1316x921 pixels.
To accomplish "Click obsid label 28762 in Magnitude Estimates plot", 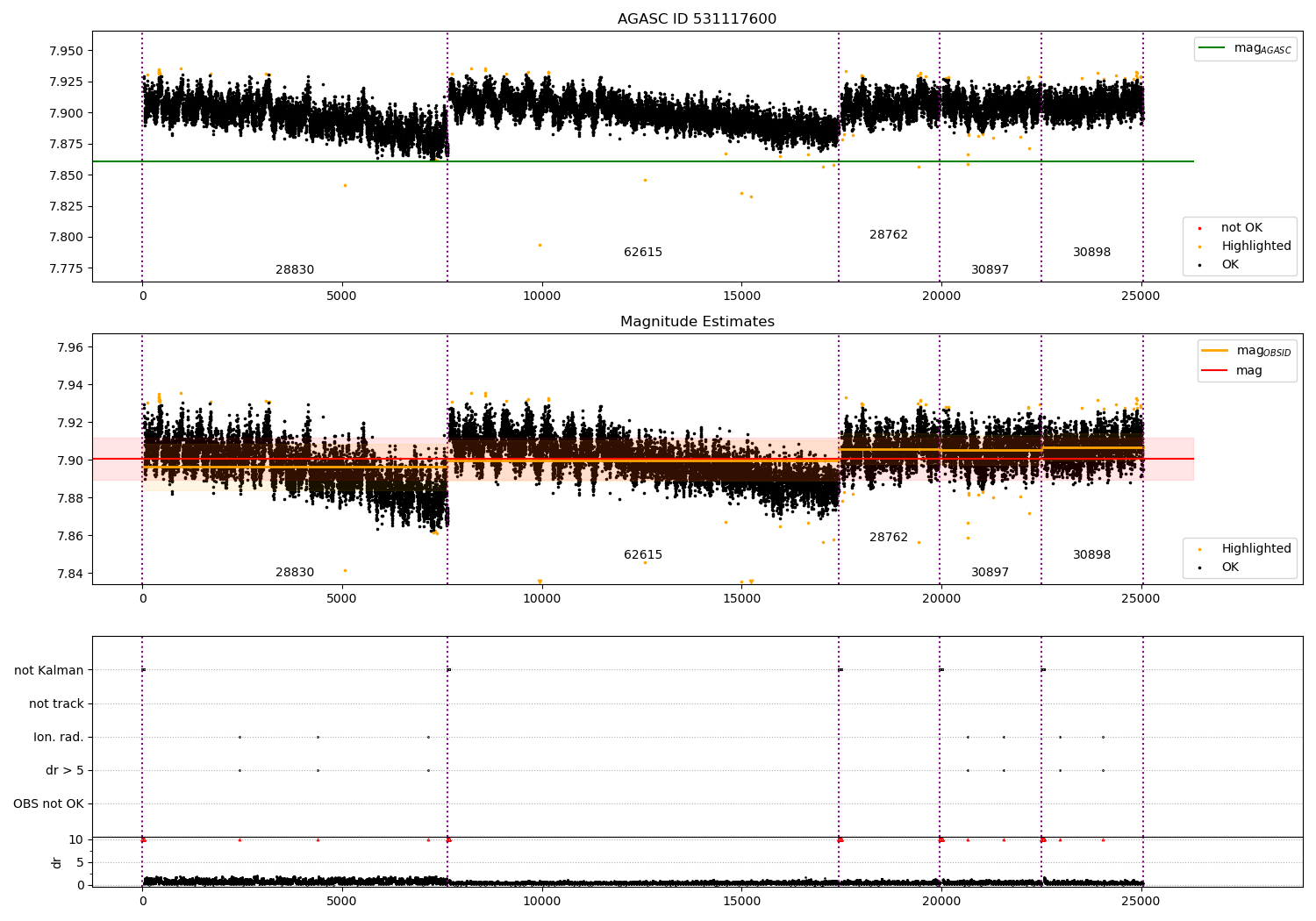I will [x=889, y=538].
